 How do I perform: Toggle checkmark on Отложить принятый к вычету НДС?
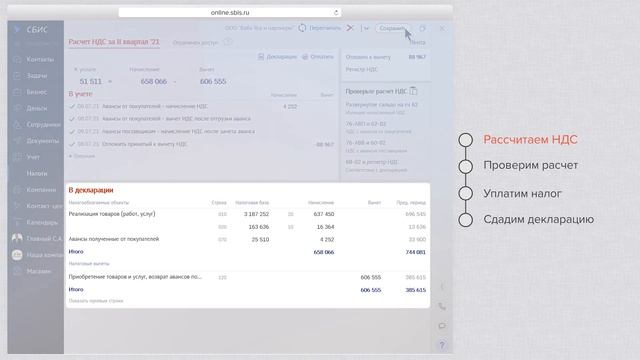pos(72,144)
